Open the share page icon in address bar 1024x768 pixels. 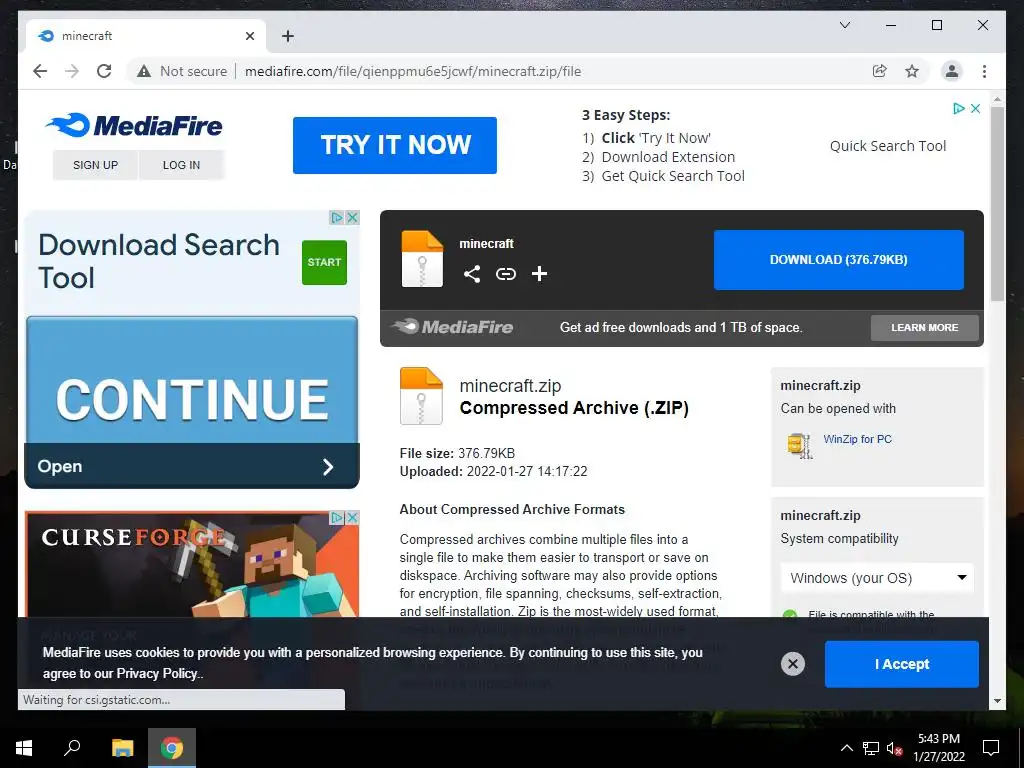880,71
